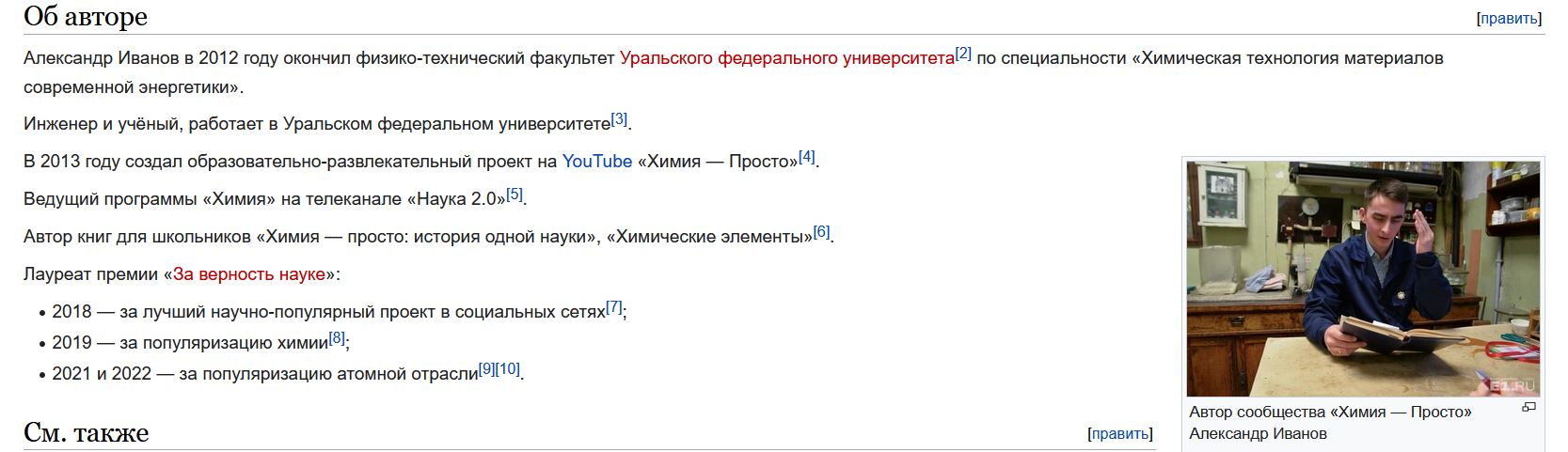Enlarge the image using the magnify icon
The height and width of the screenshot is (452, 1568).
tap(1528, 407)
